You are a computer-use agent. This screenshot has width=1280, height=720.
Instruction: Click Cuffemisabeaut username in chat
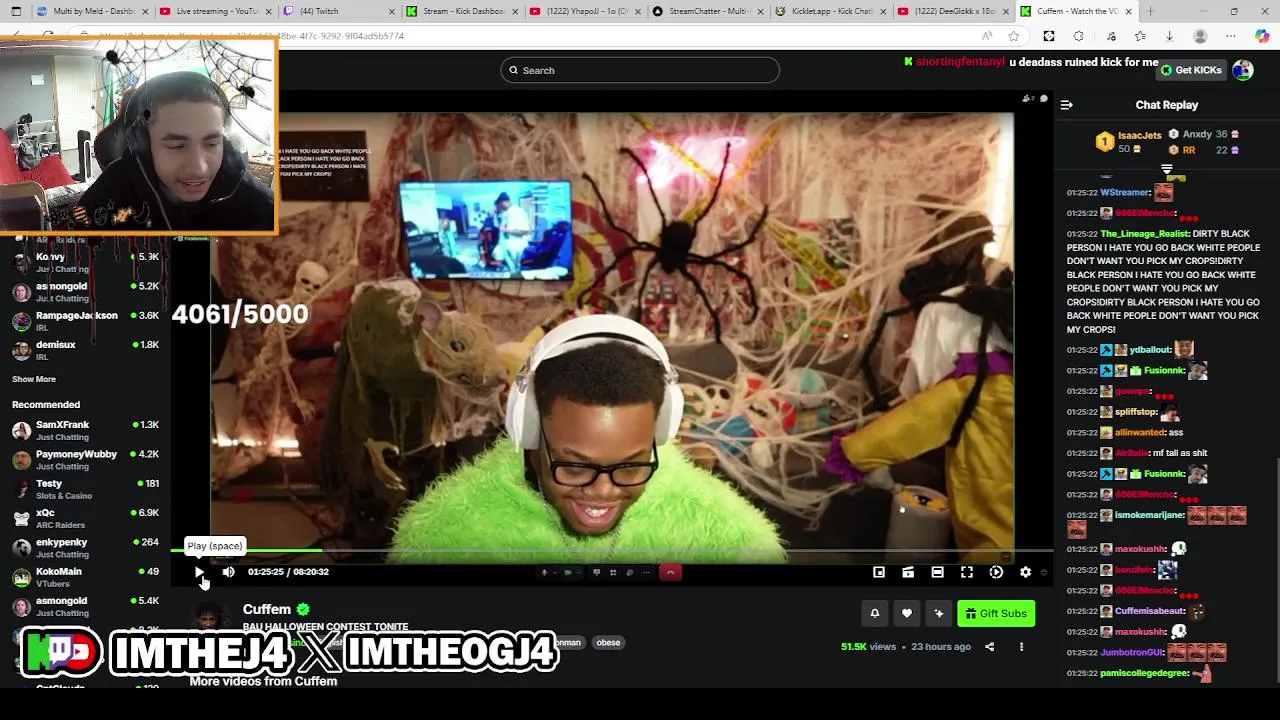click(1150, 611)
